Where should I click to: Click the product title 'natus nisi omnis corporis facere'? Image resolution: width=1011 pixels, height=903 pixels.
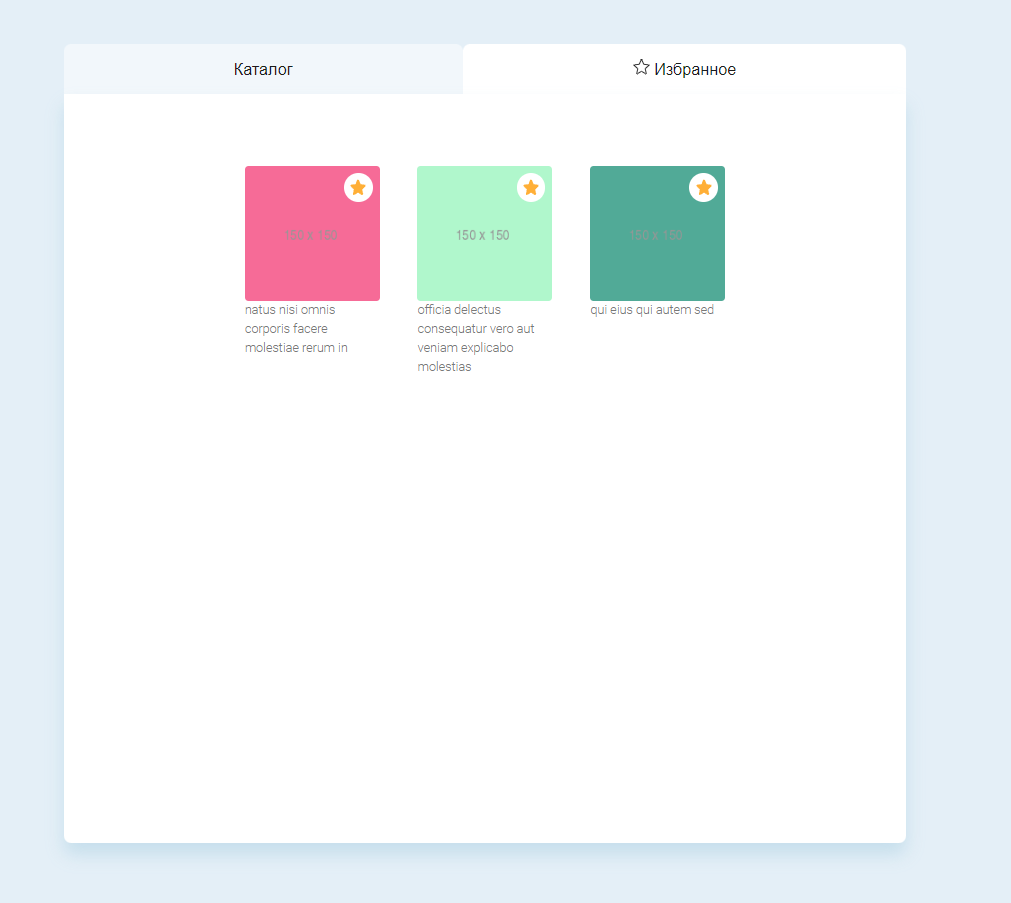coord(297,328)
